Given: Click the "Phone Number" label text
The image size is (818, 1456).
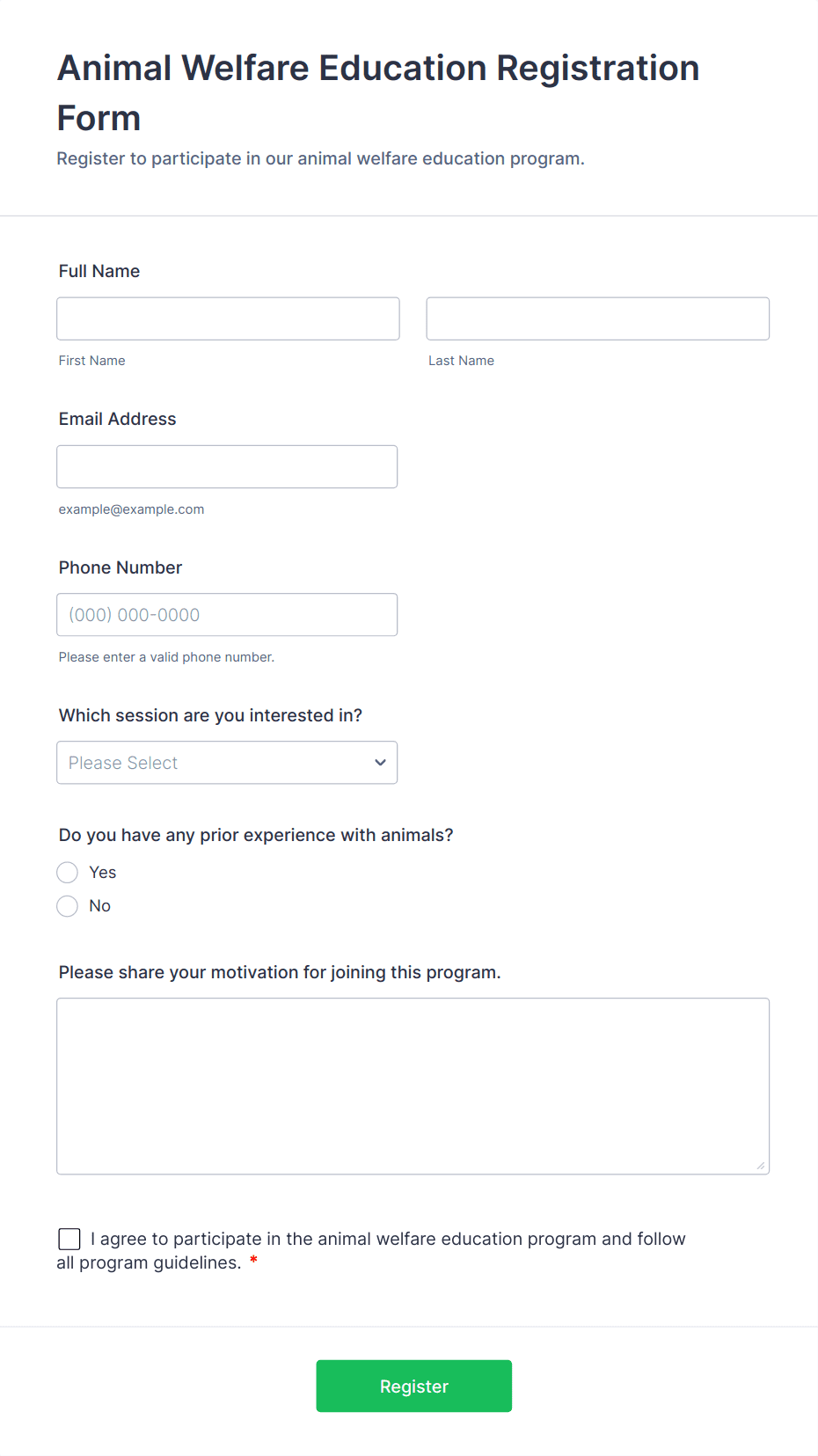Looking at the screenshot, I should [x=121, y=567].
